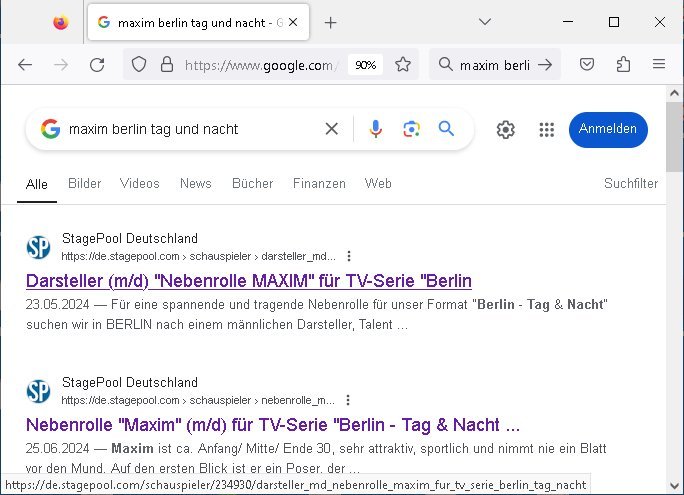Image resolution: width=684 pixels, height=495 pixels.
Task: Open the Pocket save icon
Action: (587, 65)
